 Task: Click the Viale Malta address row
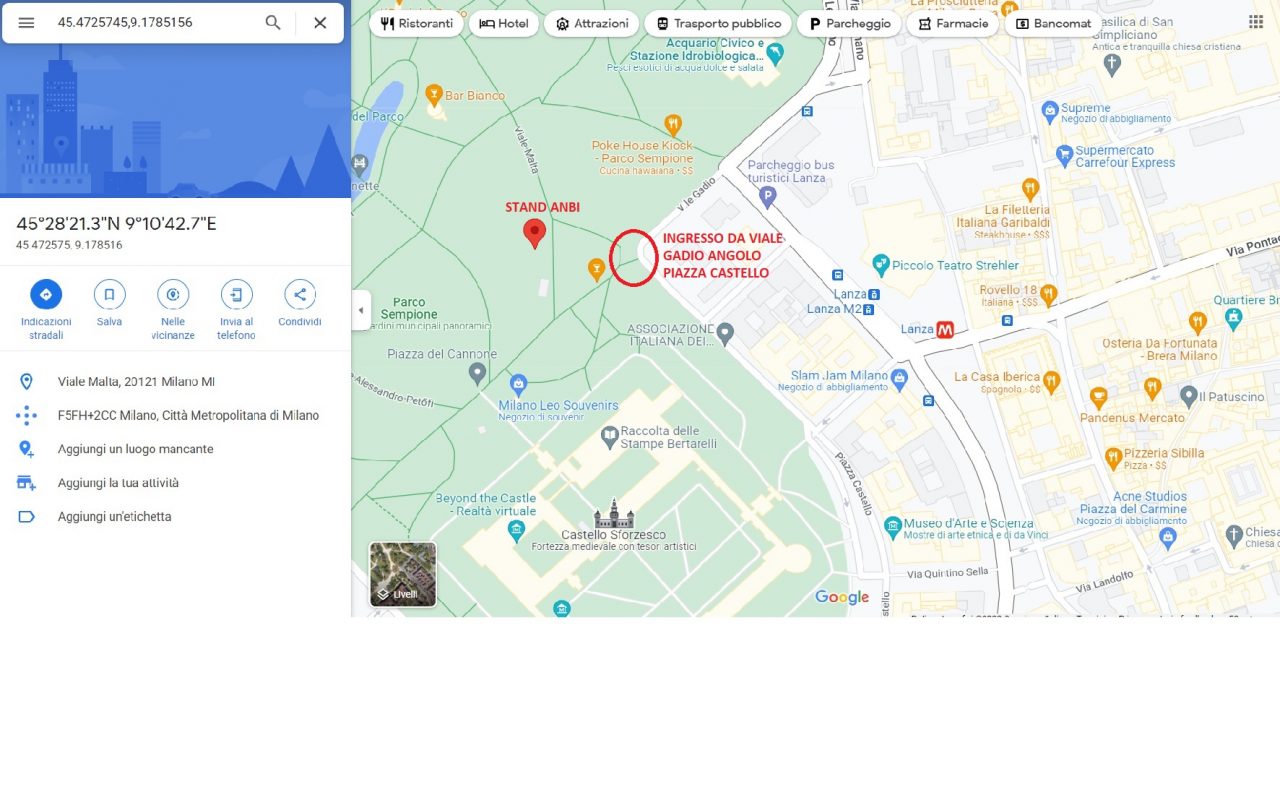click(x=175, y=382)
